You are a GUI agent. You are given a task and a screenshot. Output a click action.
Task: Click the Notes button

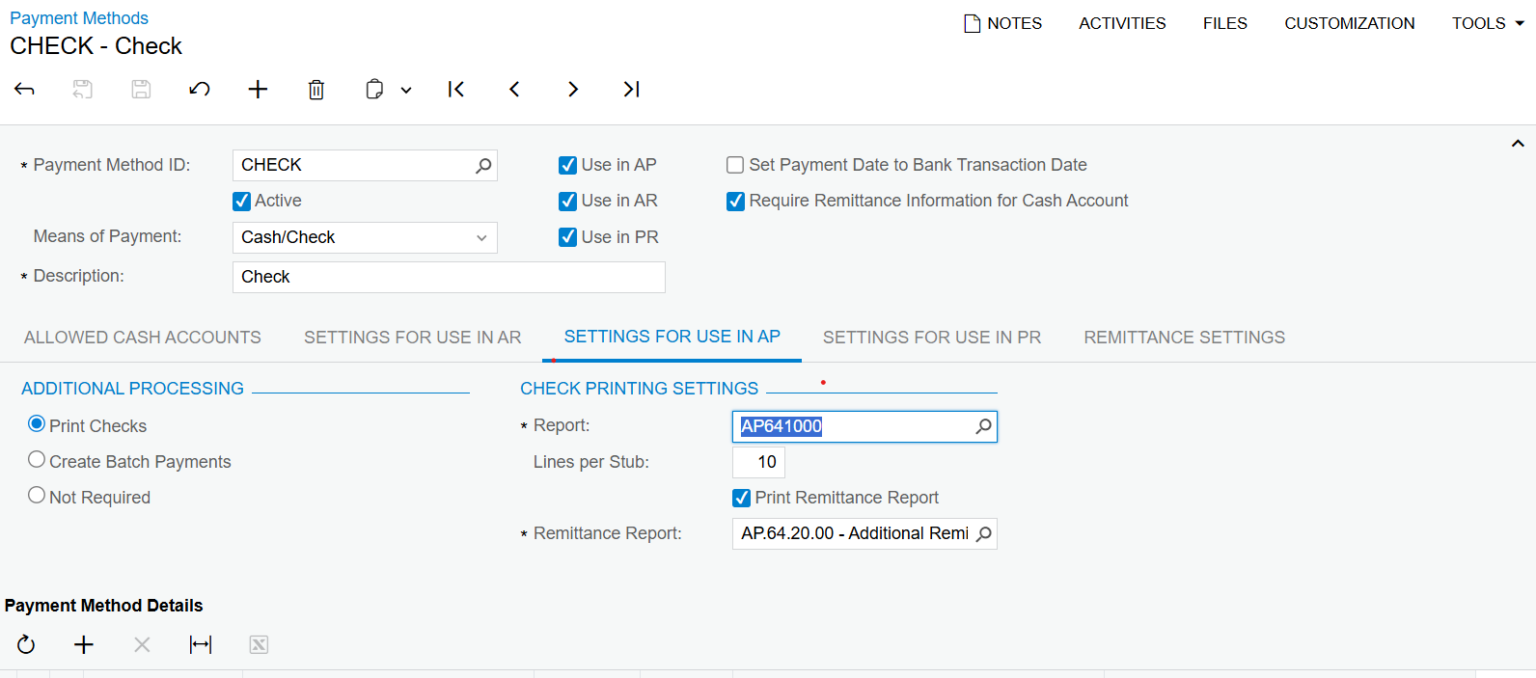click(1003, 22)
